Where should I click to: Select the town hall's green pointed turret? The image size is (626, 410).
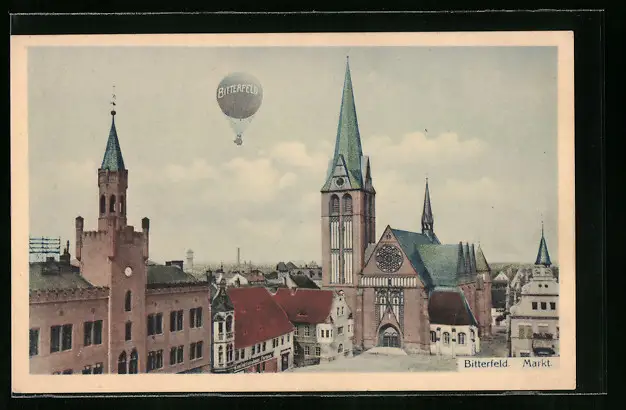[x=113, y=148]
